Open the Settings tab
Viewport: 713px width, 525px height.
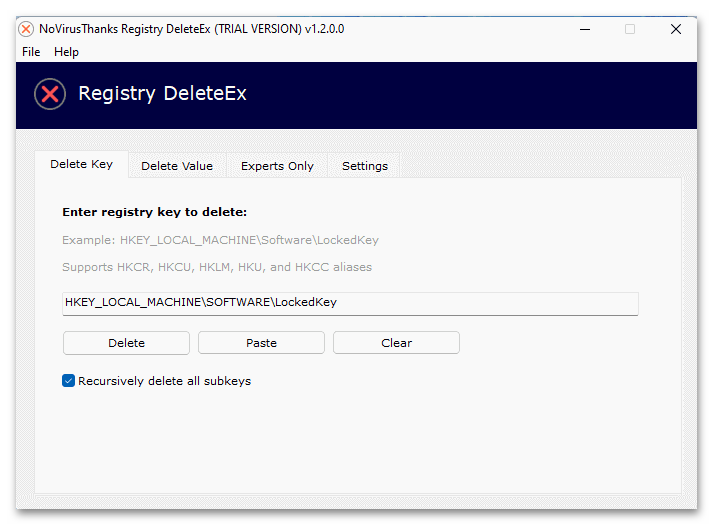click(365, 166)
